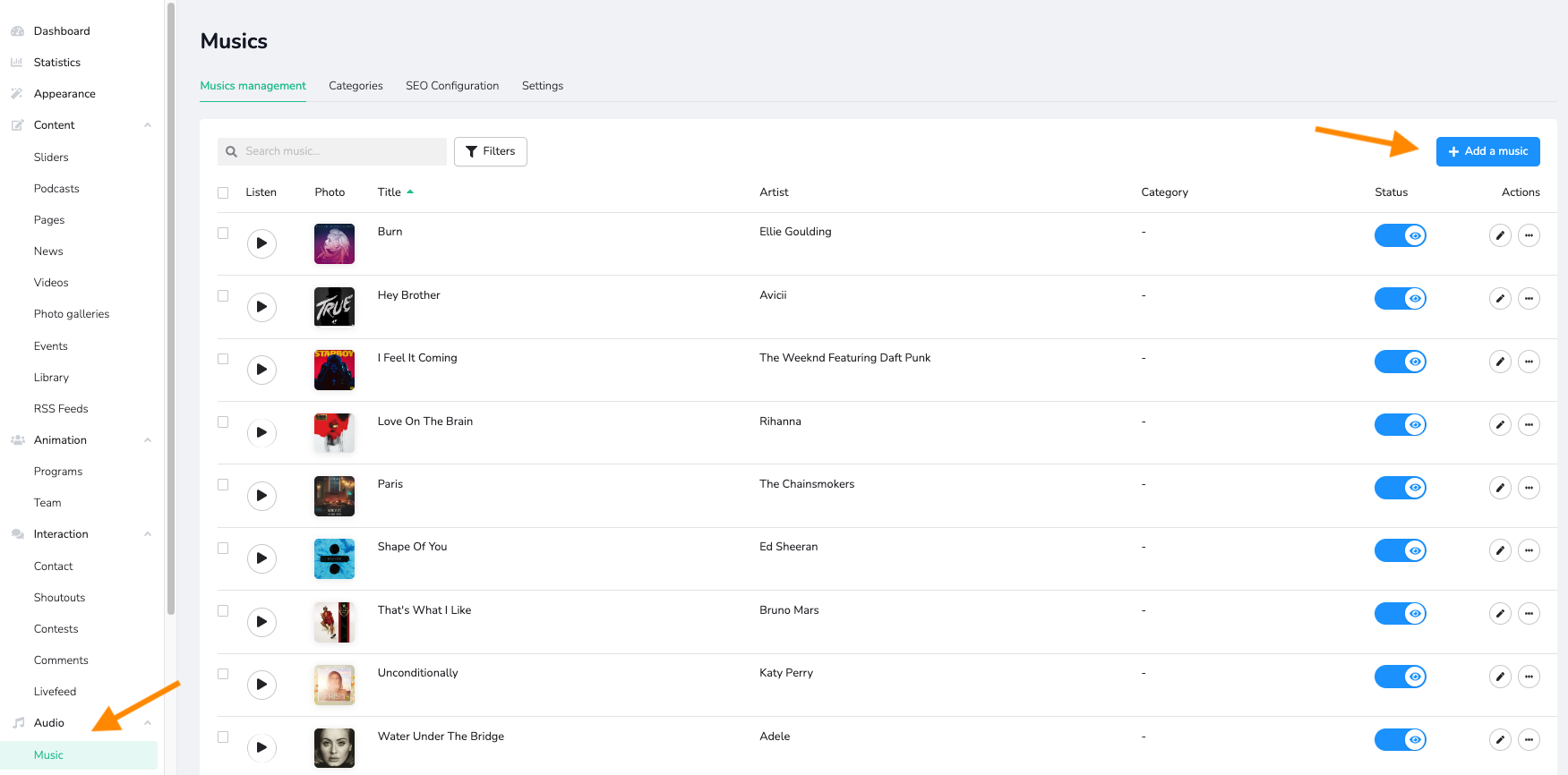Open more actions for Paris
Viewport: 1568px width, 775px height.
click(1529, 488)
